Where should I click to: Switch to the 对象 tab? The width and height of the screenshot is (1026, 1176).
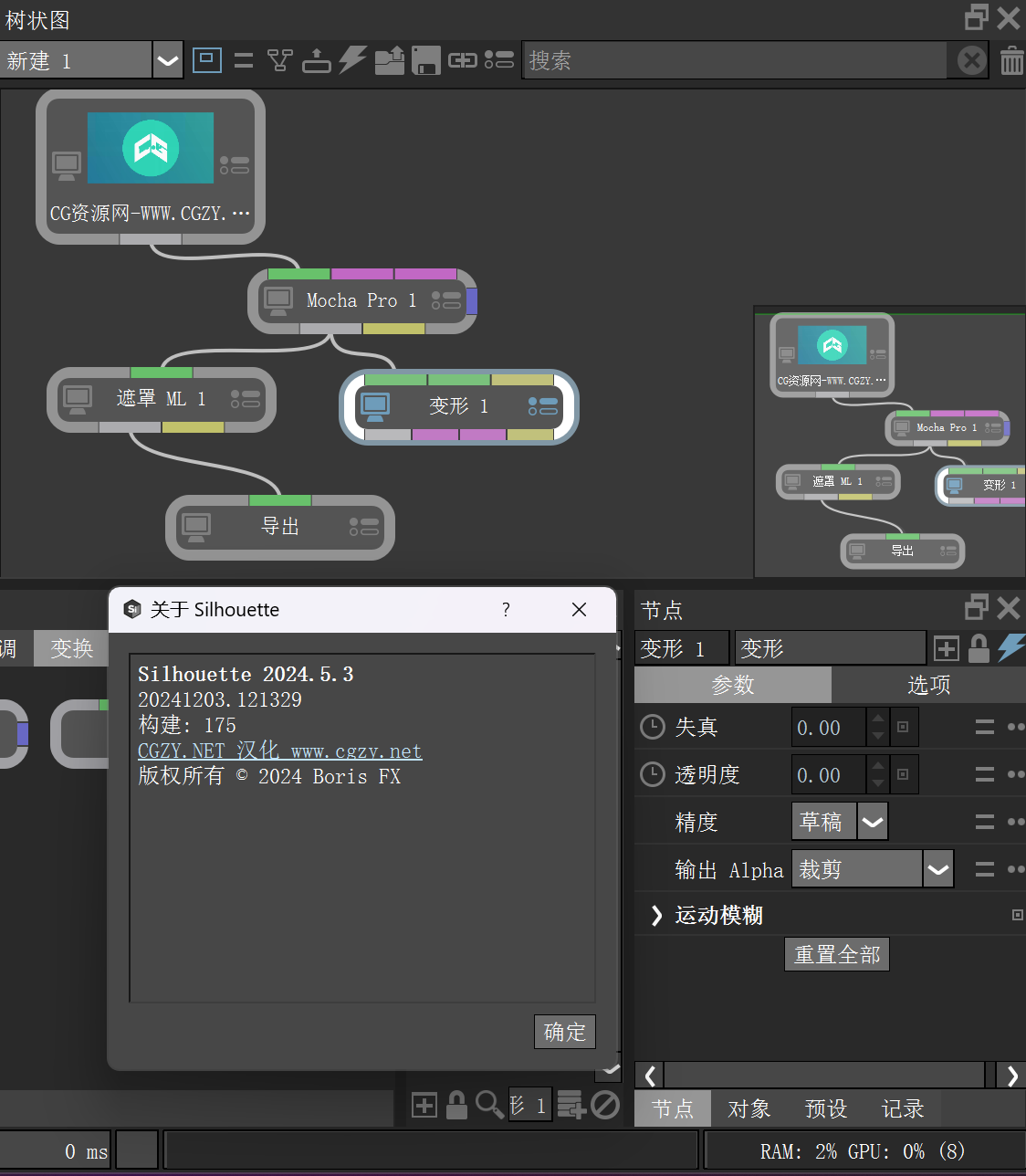point(749,1108)
